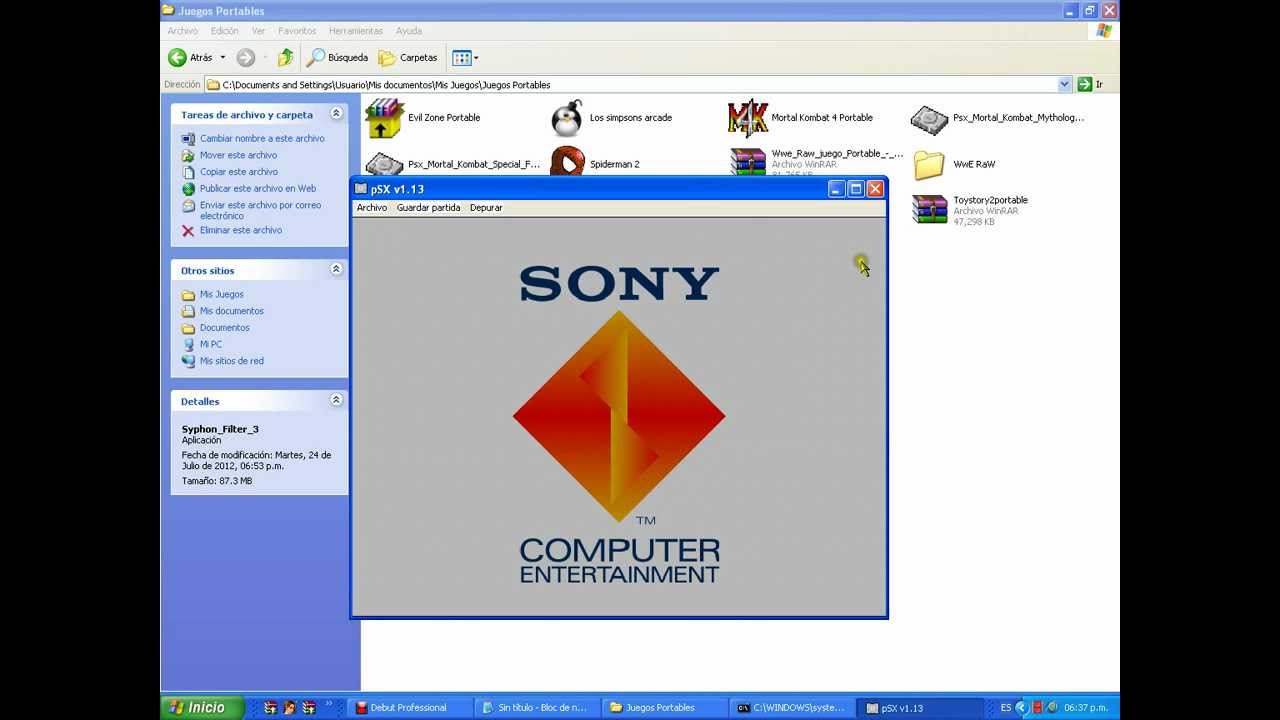Click the ES language indicator
This screenshot has height=720, width=1280.
tap(1006, 708)
